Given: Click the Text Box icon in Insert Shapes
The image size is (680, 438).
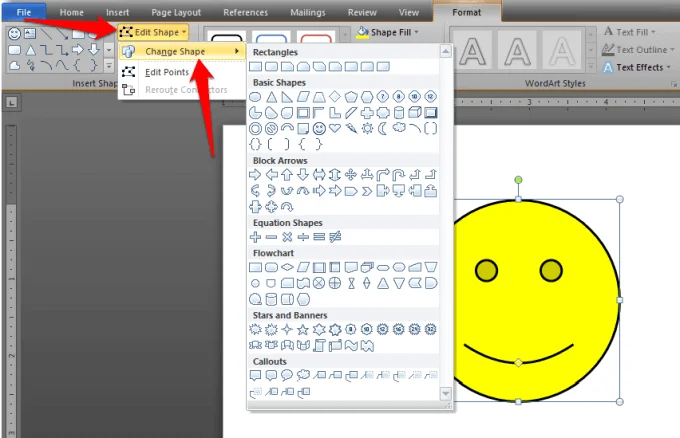Looking at the screenshot, I should click(x=30, y=33).
